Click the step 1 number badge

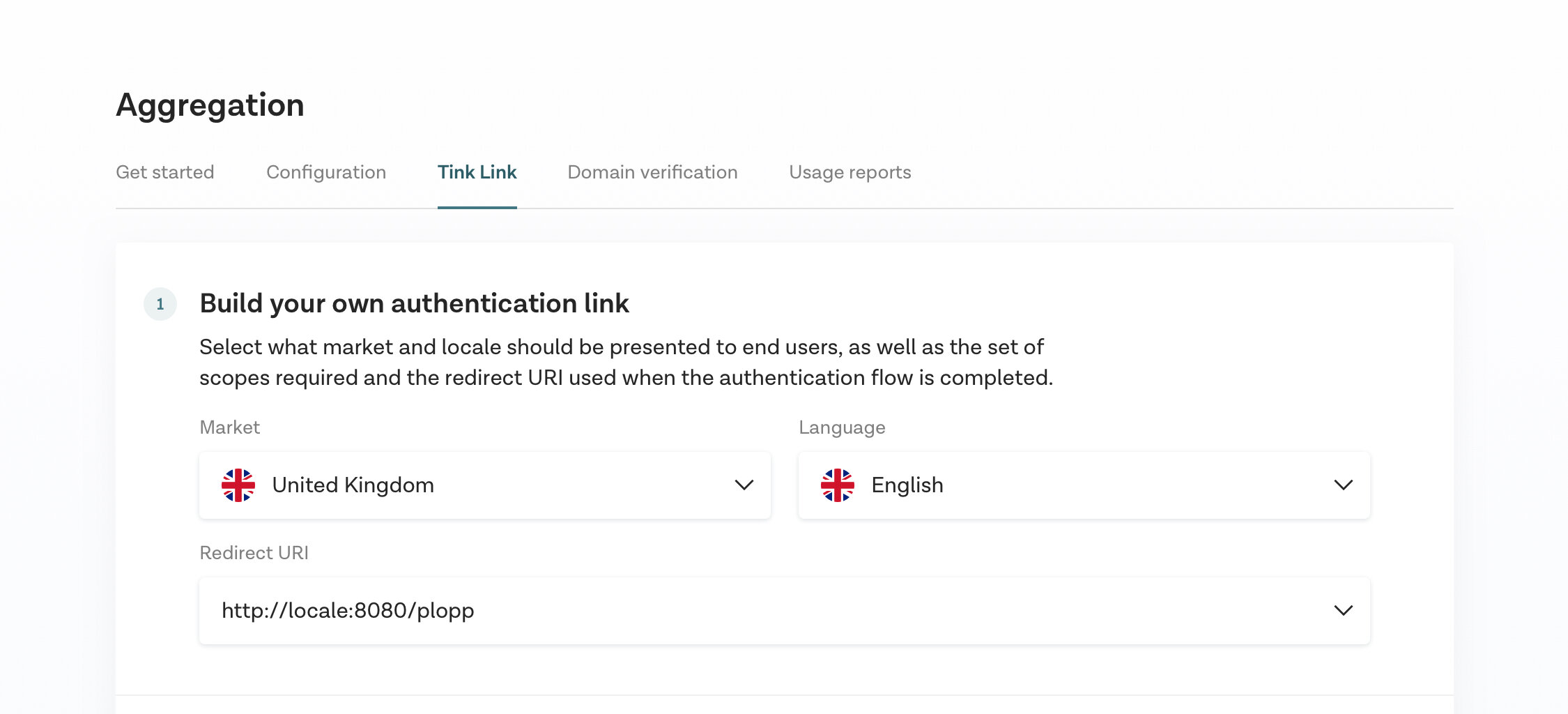[x=160, y=304]
